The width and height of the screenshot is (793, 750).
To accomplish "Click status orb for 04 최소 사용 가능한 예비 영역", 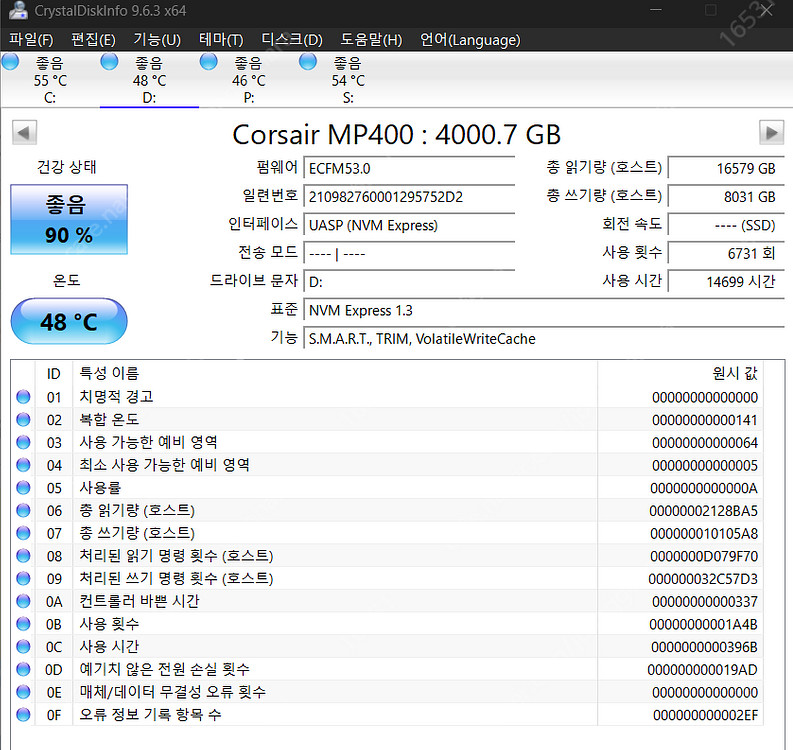I will [23, 465].
